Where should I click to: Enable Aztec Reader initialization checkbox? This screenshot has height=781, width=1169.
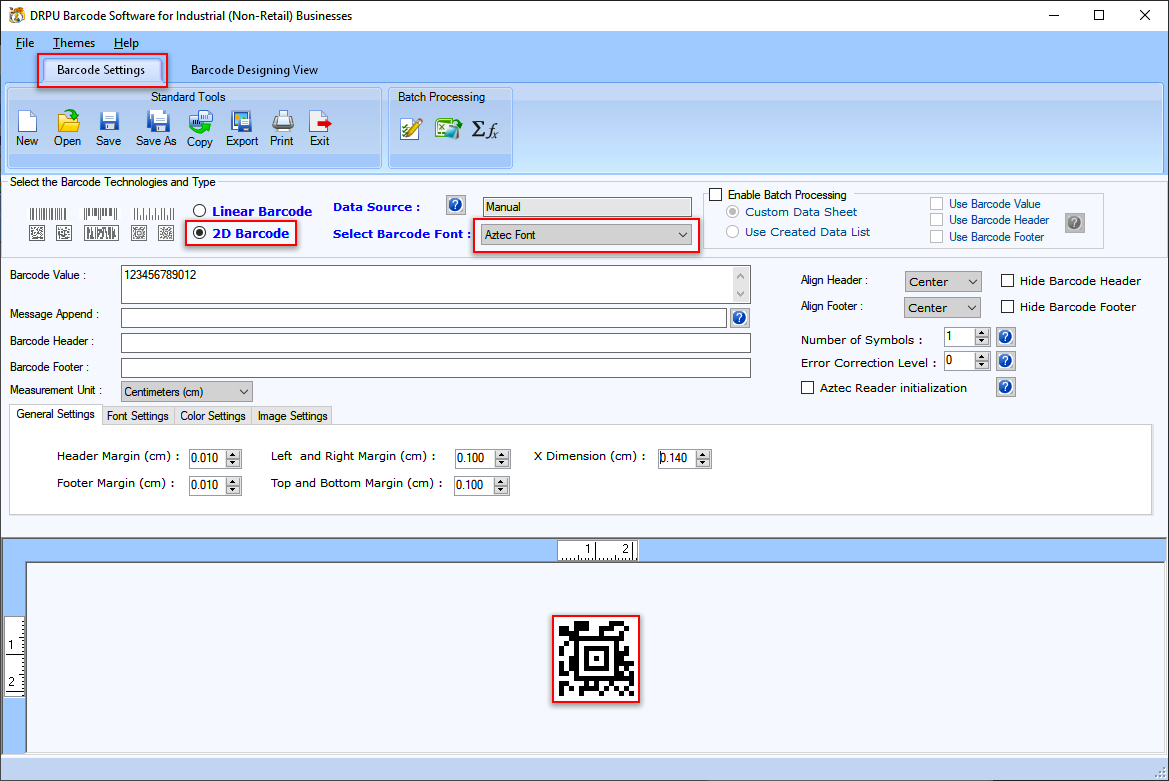[x=807, y=388]
